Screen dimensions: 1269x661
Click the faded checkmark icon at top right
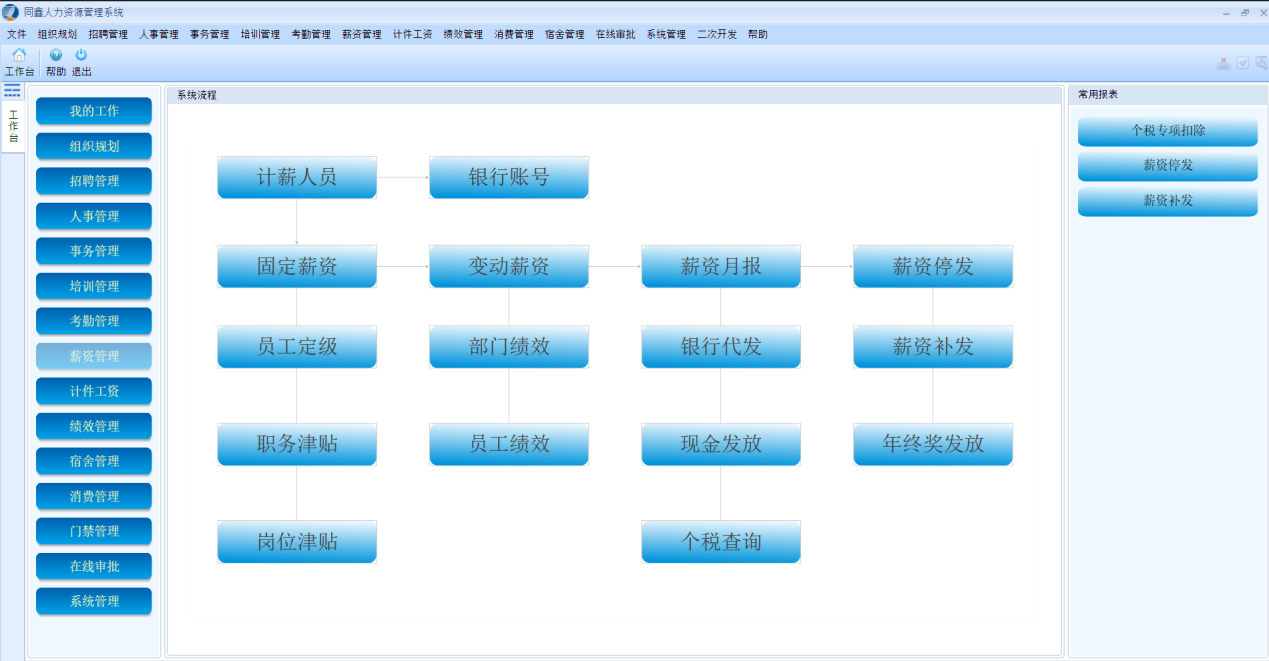click(x=1243, y=63)
